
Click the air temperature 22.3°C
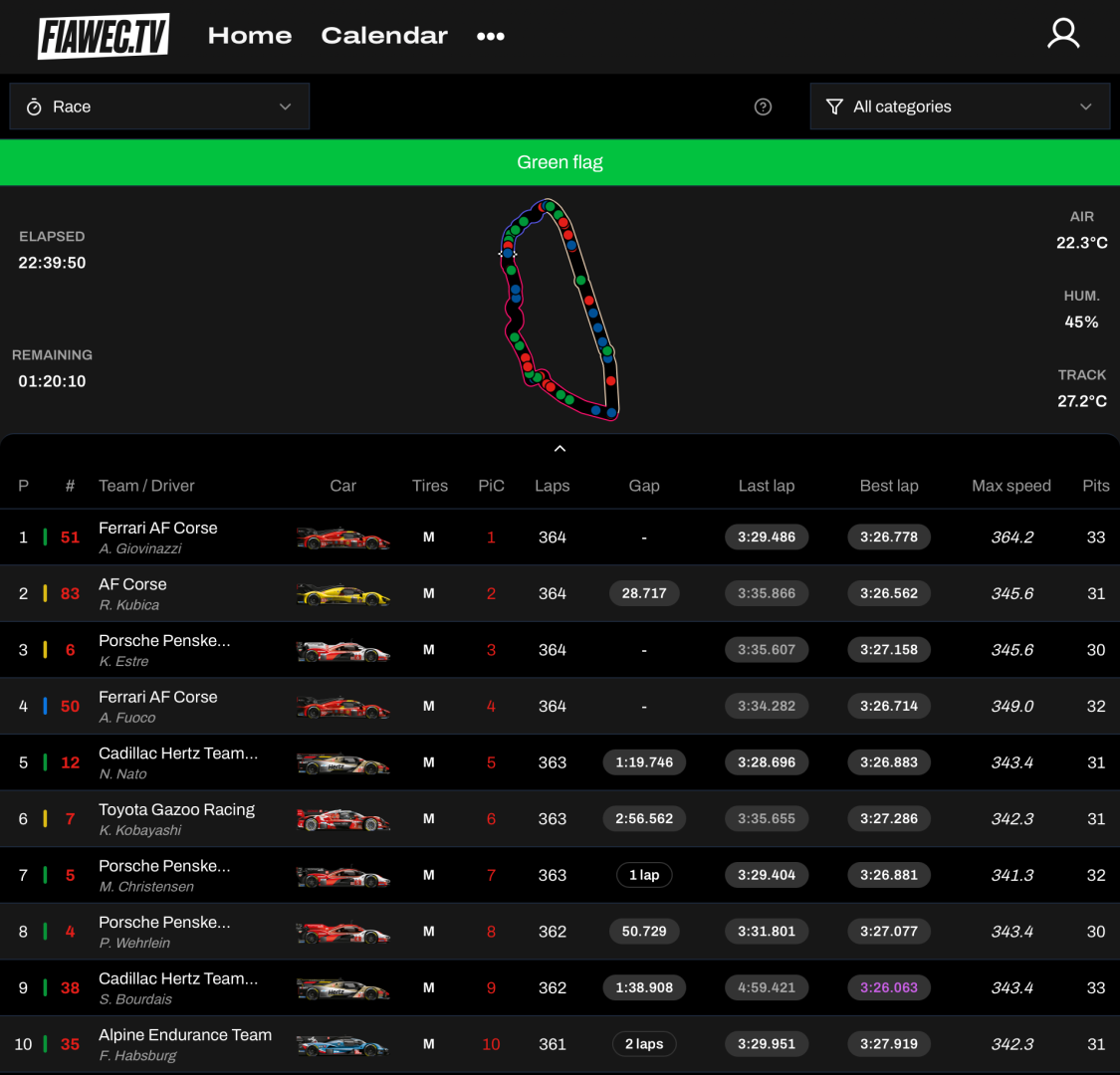tap(1082, 243)
